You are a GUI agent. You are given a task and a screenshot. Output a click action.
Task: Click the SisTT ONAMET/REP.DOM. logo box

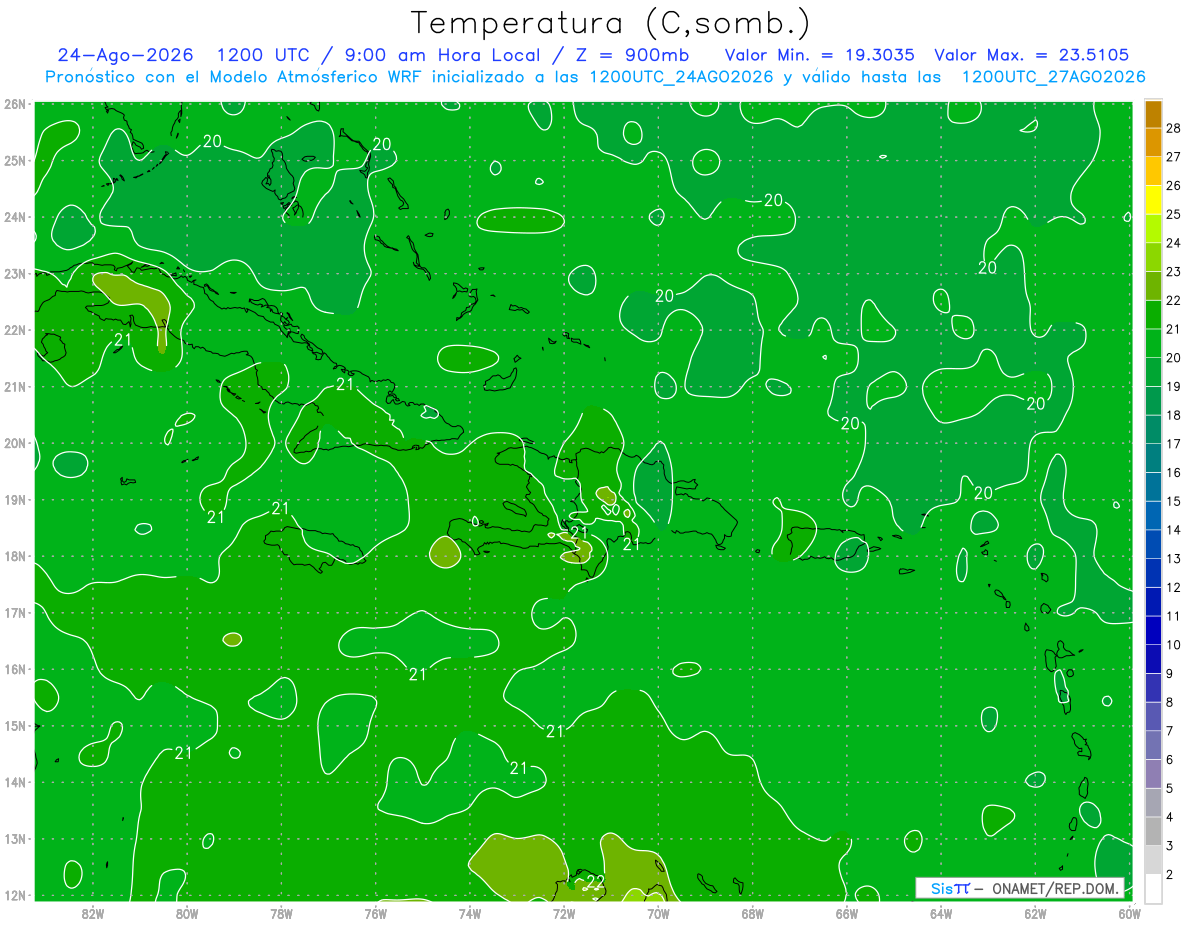coord(1020,888)
